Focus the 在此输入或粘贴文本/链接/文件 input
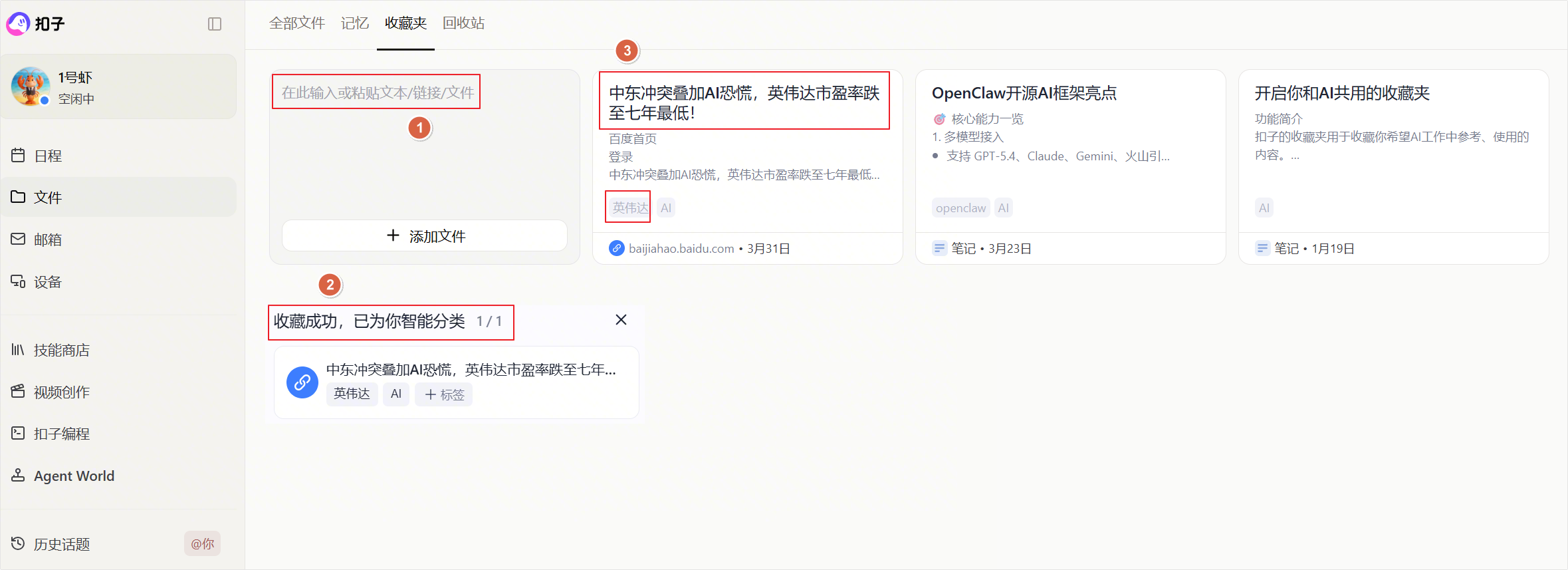 (x=378, y=92)
